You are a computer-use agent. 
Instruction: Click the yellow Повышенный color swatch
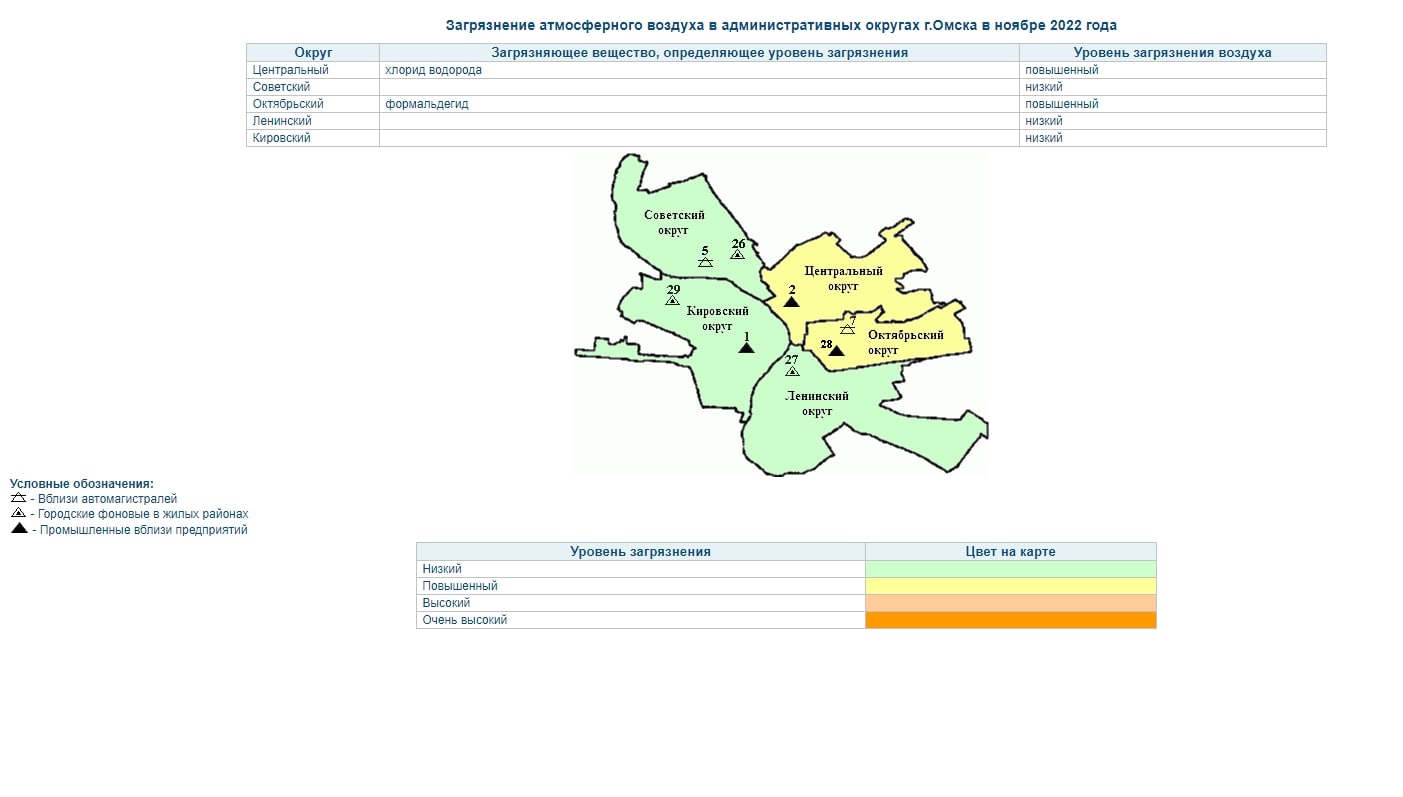(x=1010, y=586)
